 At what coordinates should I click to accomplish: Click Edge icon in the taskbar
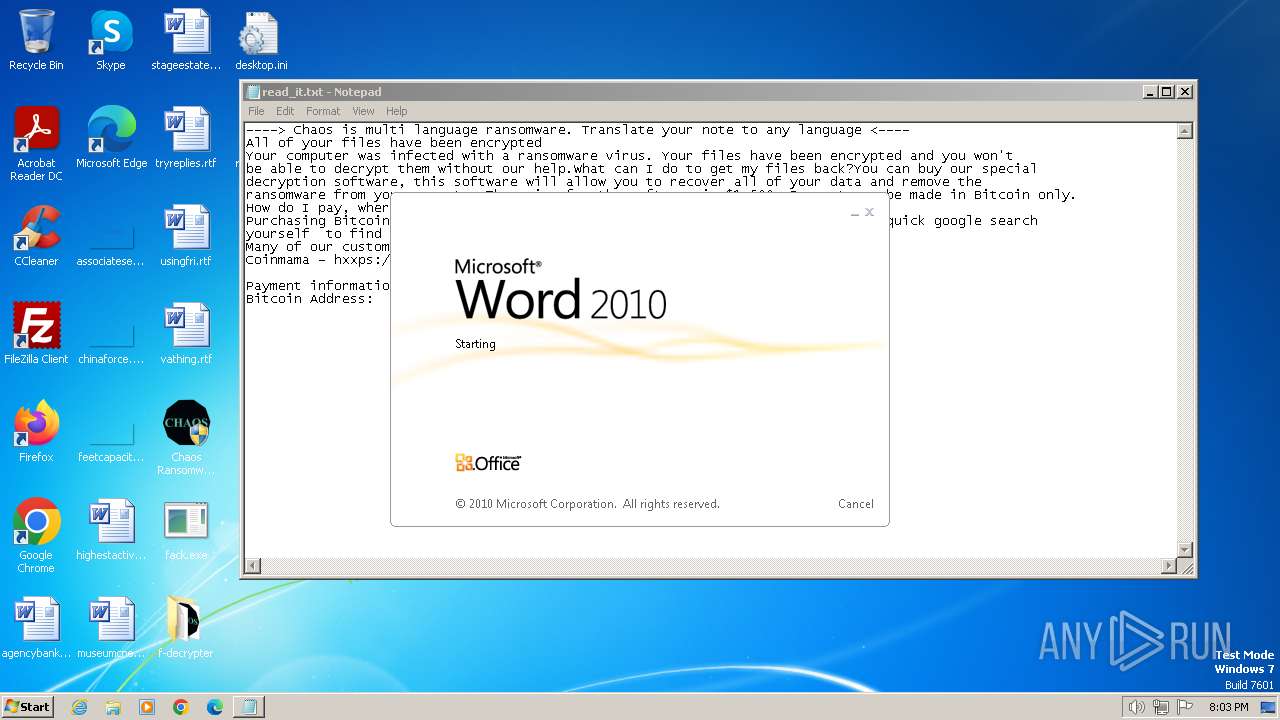tap(215, 707)
